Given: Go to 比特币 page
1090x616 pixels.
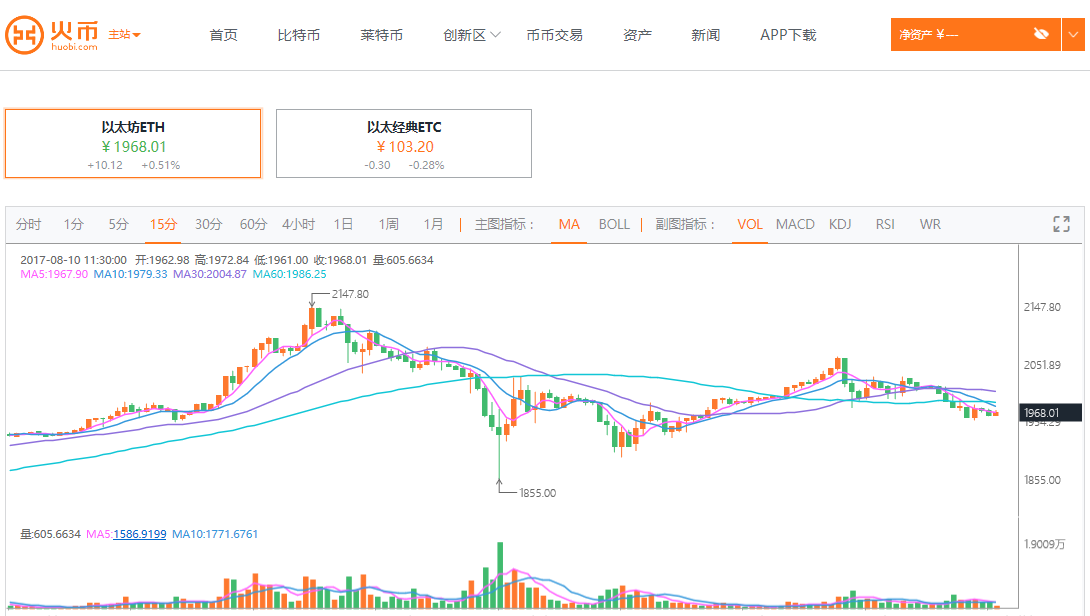Looking at the screenshot, I should tap(299, 35).
